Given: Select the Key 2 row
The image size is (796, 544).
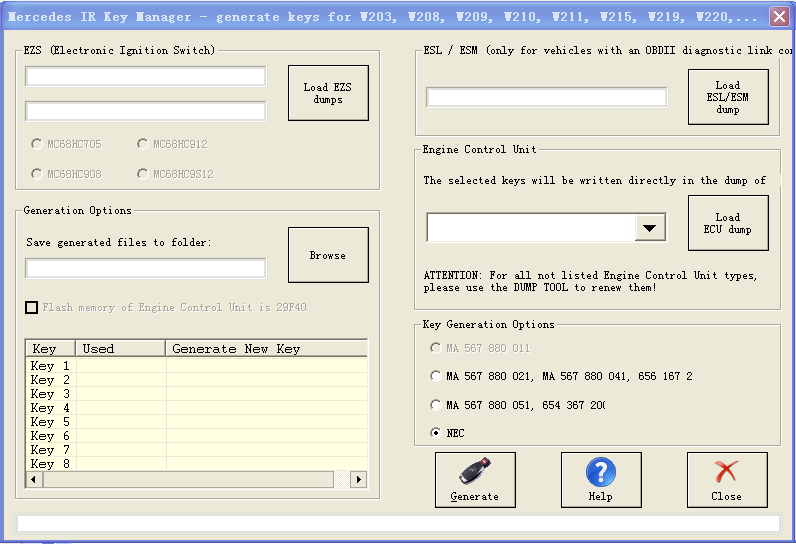Looking at the screenshot, I should 196,380.
